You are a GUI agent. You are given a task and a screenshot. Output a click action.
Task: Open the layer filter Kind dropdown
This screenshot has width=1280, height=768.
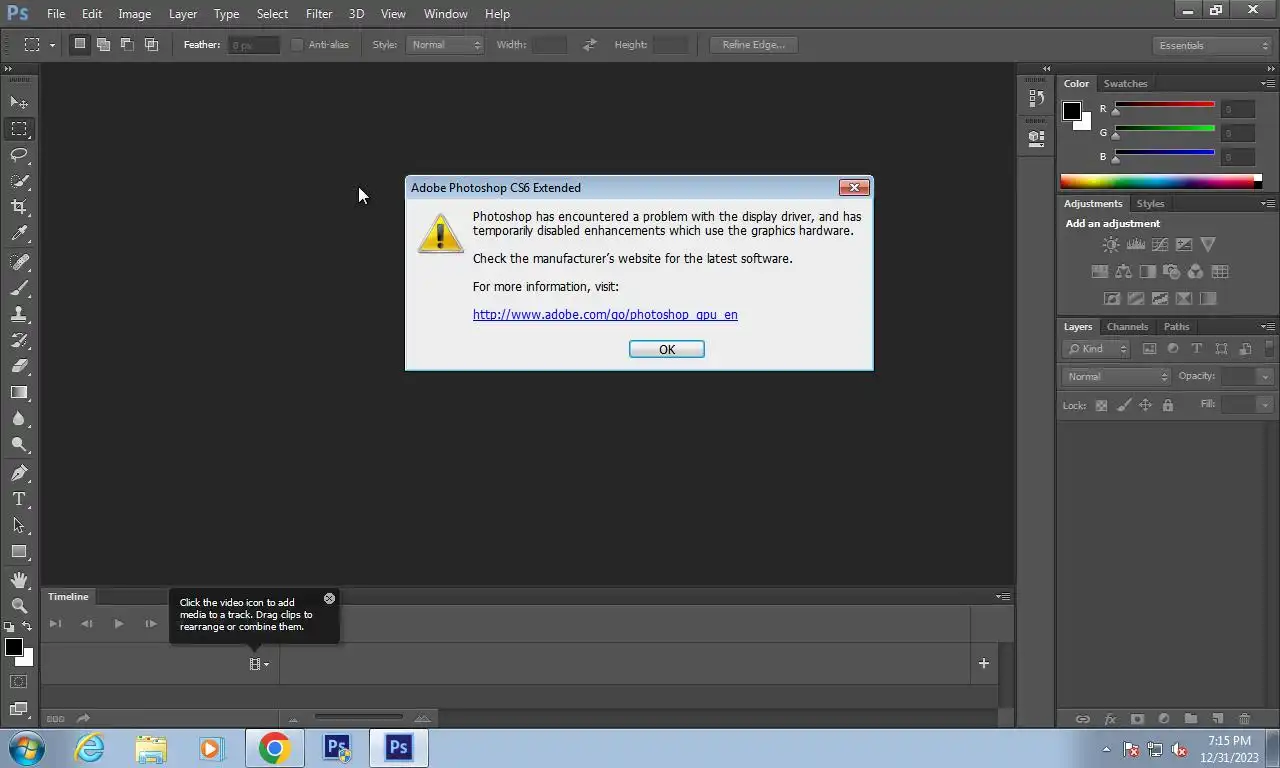[1096, 349]
